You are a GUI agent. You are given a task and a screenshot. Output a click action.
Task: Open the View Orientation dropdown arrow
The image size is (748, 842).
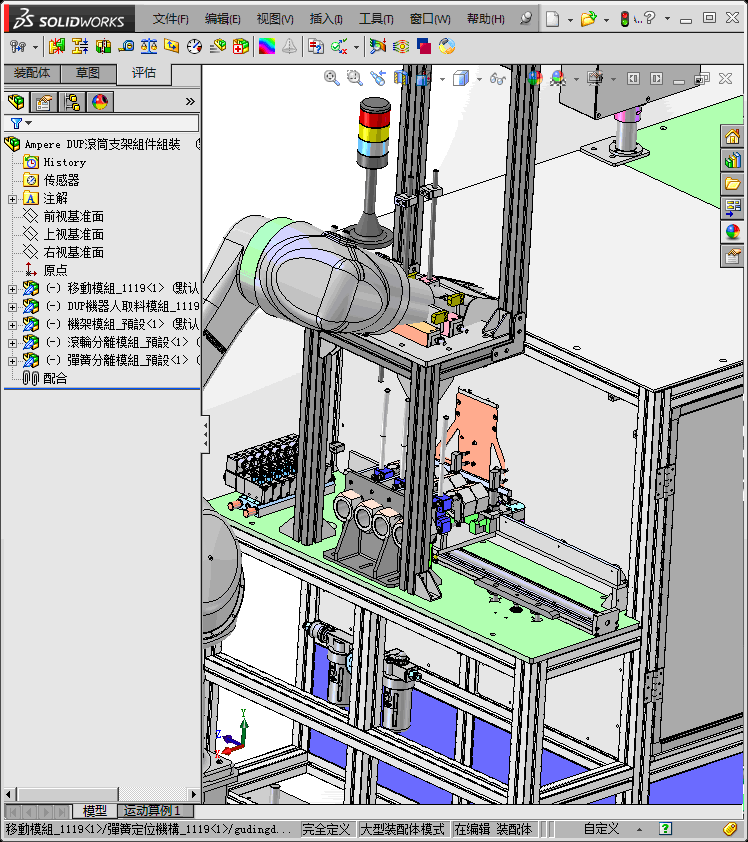click(x=442, y=79)
